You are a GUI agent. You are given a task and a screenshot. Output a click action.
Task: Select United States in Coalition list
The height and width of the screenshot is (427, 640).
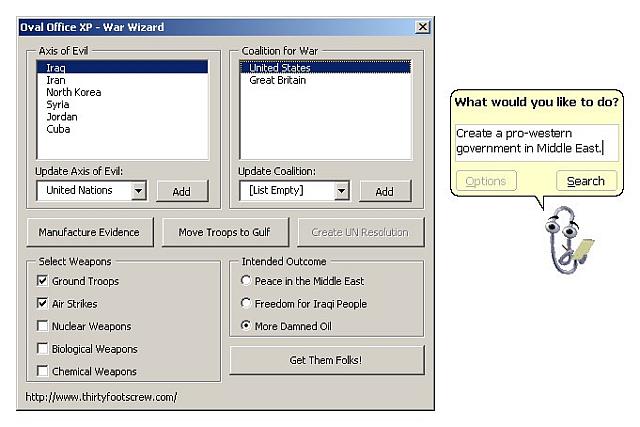[x=325, y=67]
